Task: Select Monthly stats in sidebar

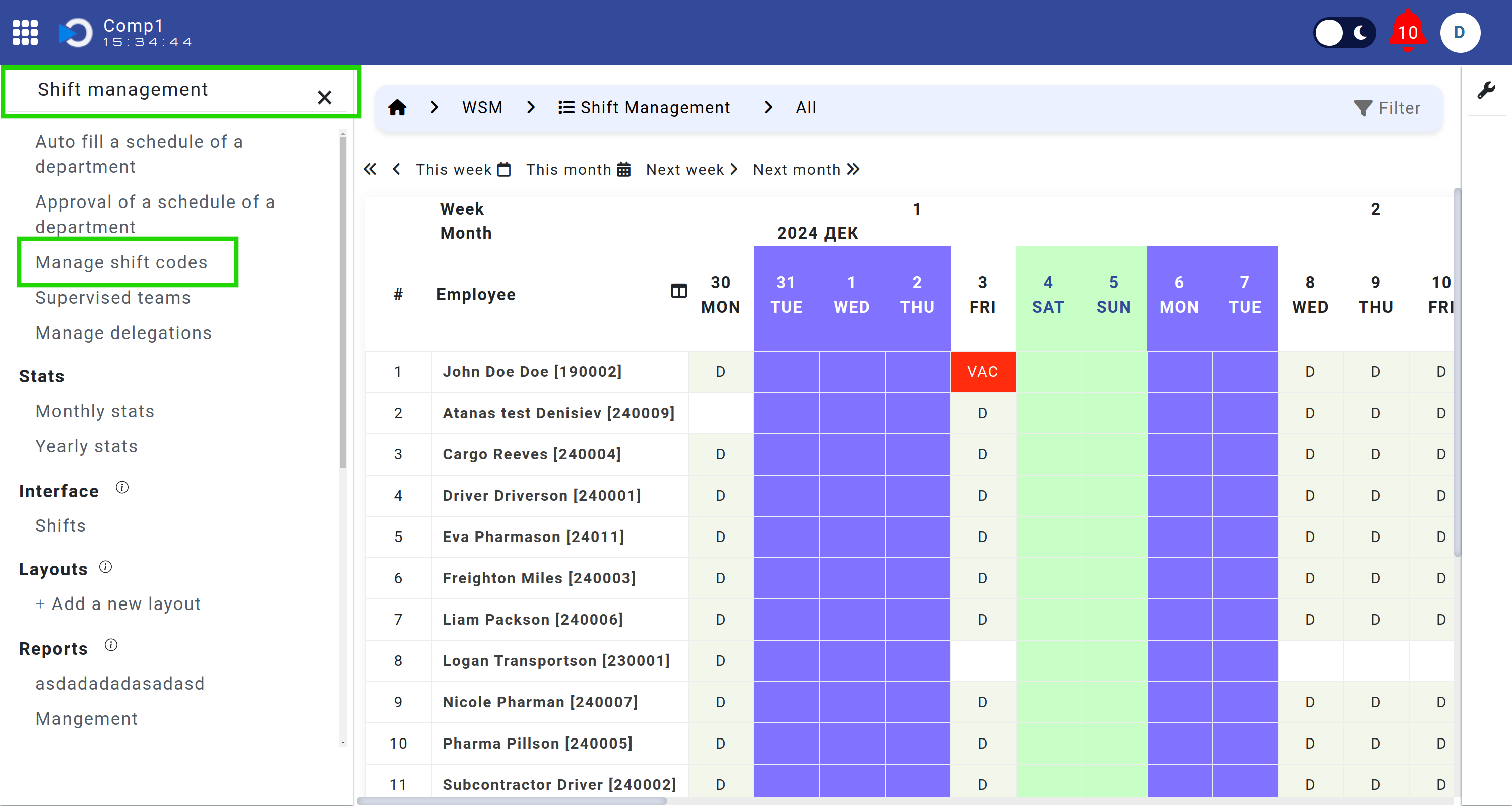Action: [x=95, y=411]
